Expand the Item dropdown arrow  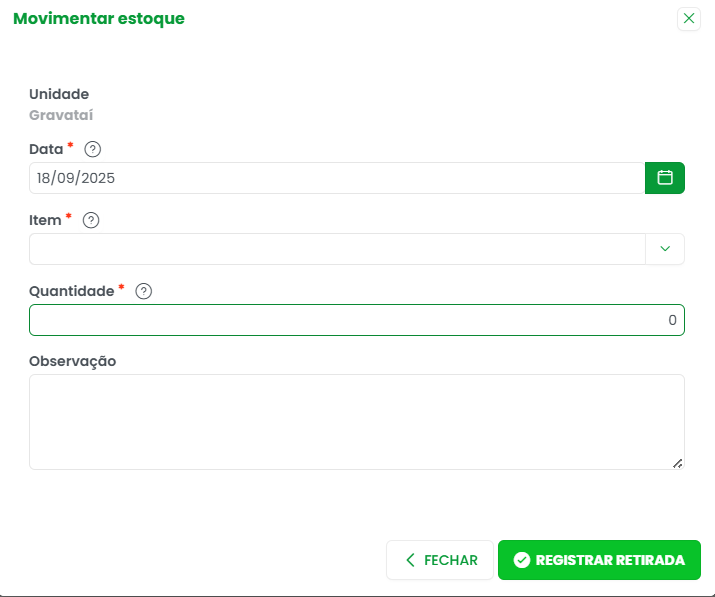tap(665, 249)
